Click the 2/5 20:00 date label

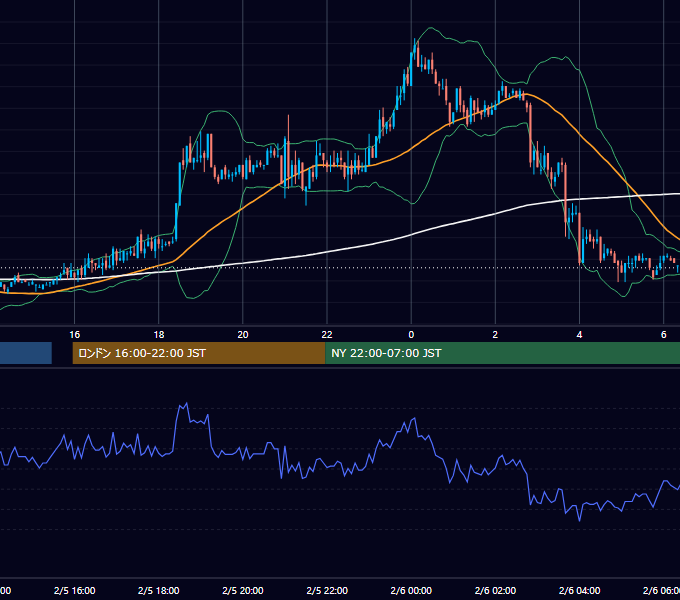pyautogui.click(x=243, y=590)
